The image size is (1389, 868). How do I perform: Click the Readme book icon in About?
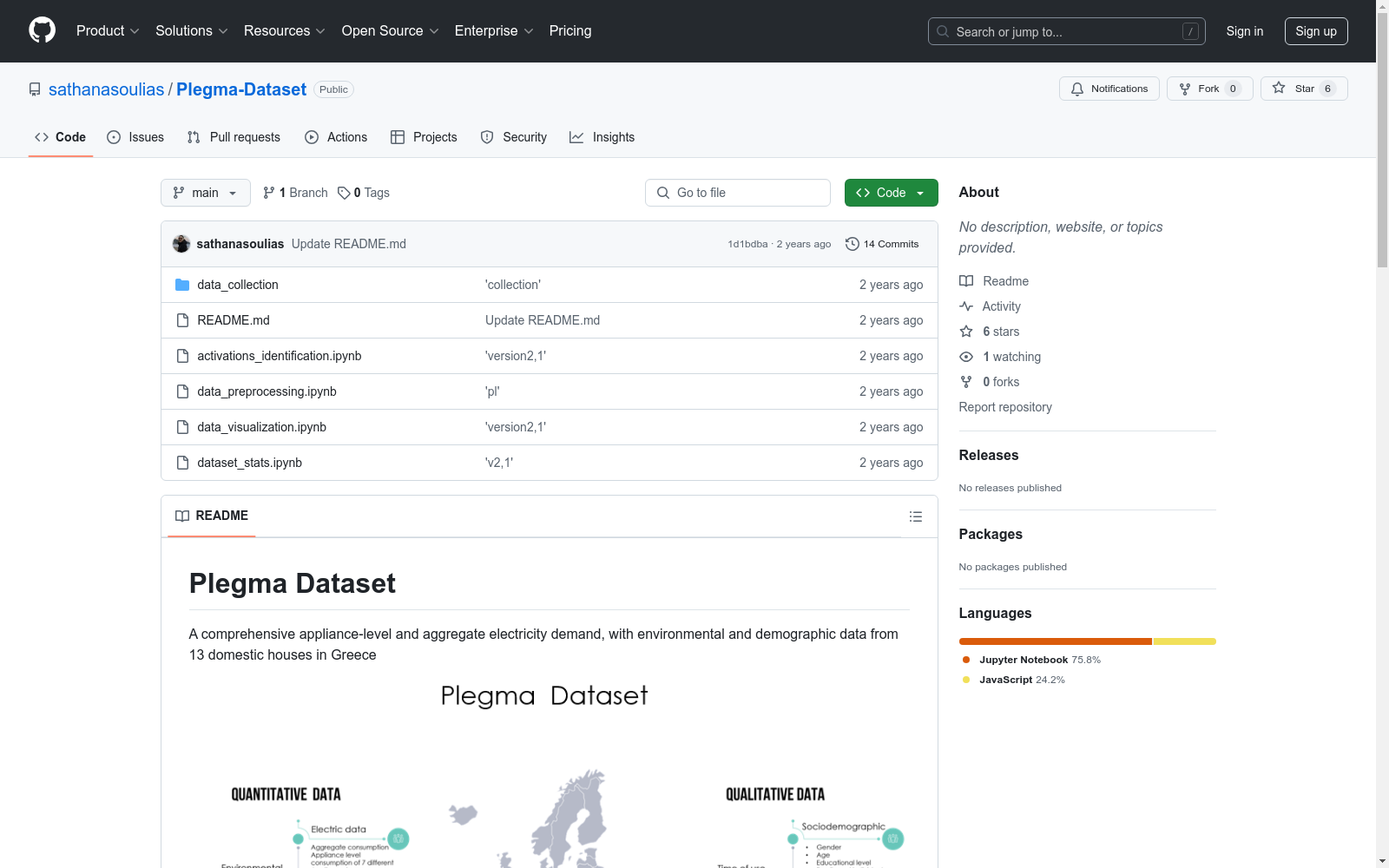(966, 281)
